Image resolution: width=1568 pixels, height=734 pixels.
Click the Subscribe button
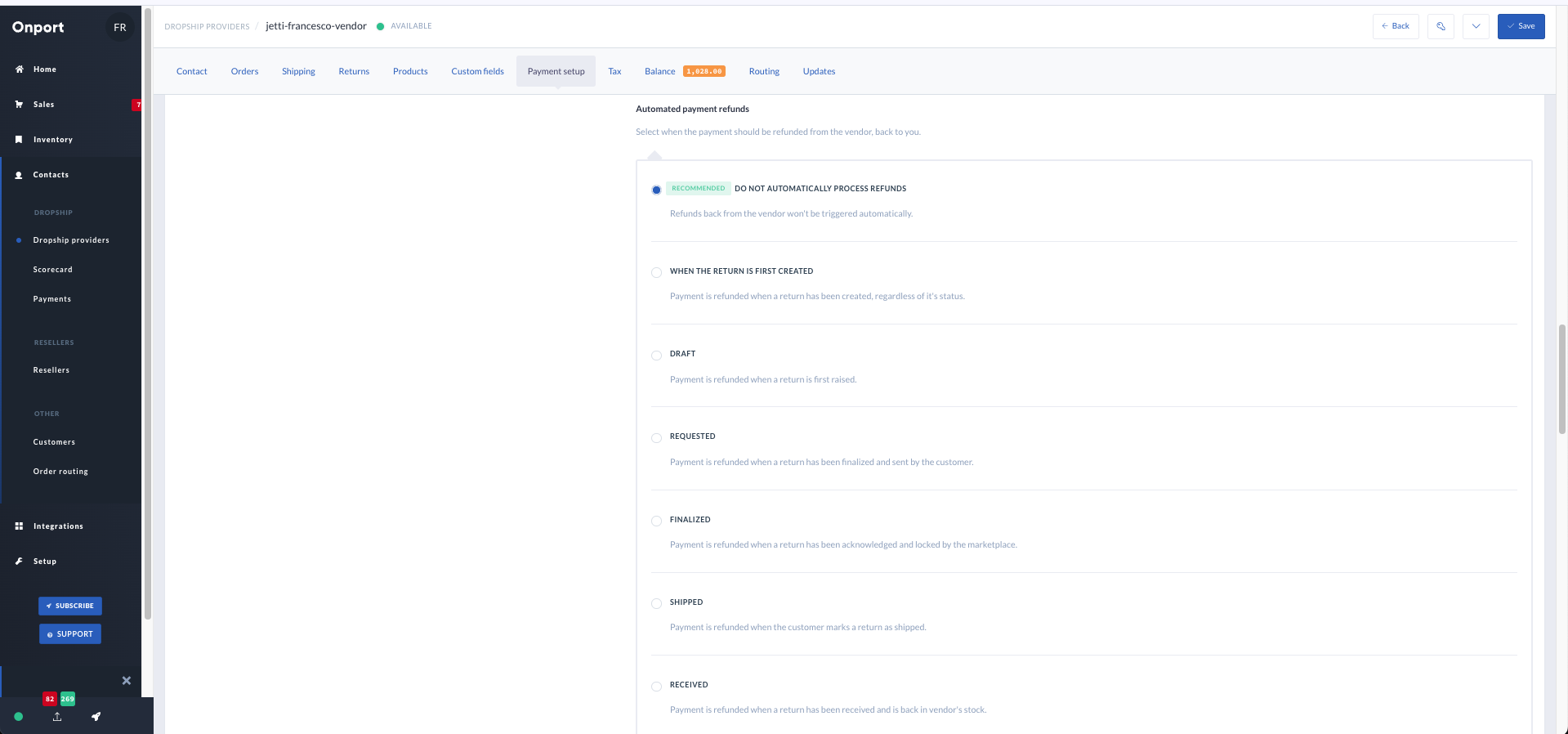70,606
